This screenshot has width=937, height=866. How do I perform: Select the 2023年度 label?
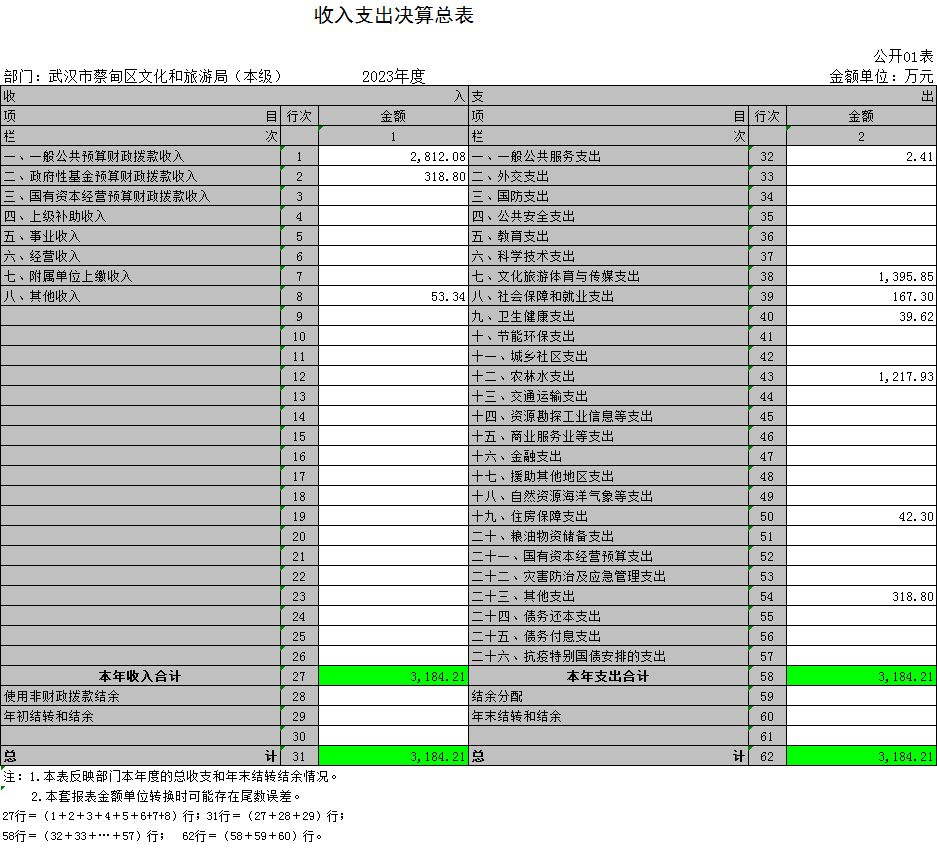coord(393,76)
